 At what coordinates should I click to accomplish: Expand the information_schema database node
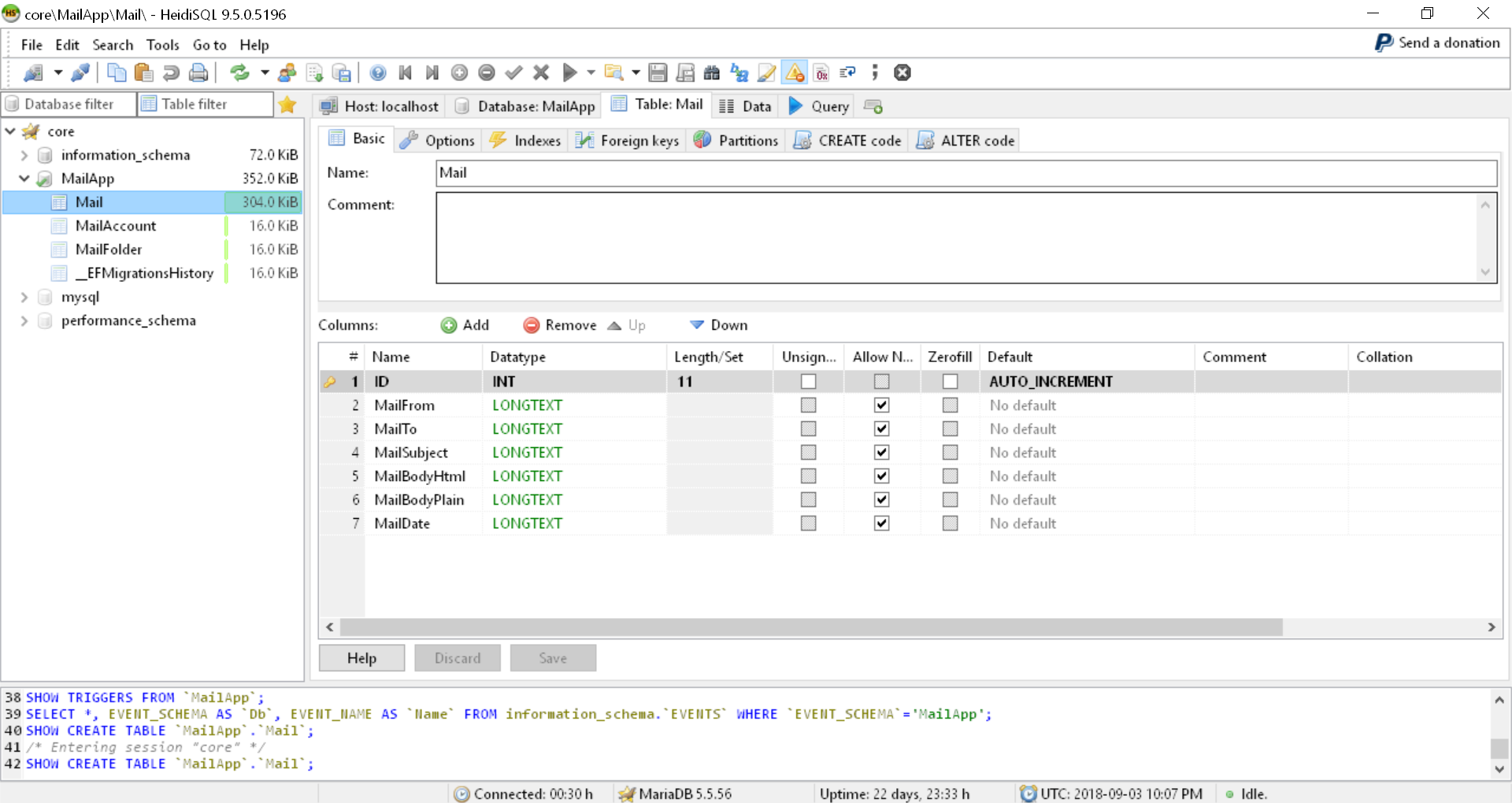click(24, 155)
